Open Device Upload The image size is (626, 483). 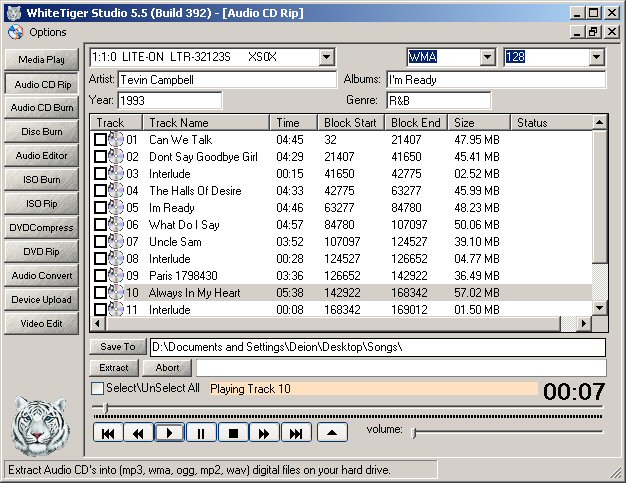42,299
